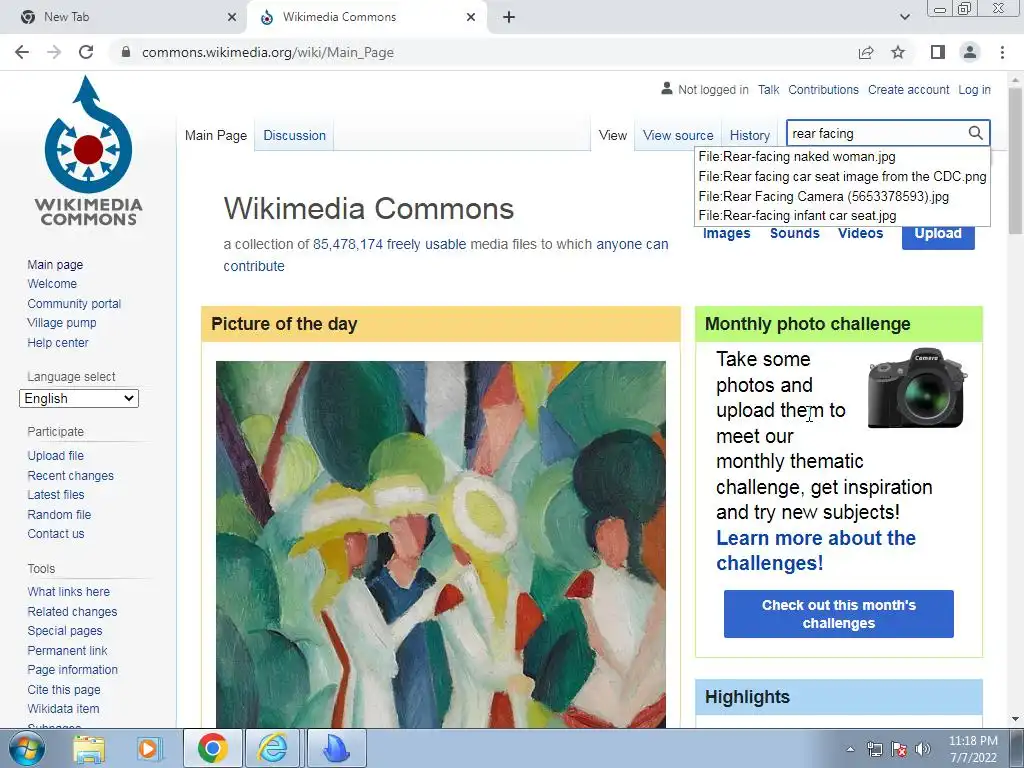Click the Picture of the day painting

click(x=441, y=544)
